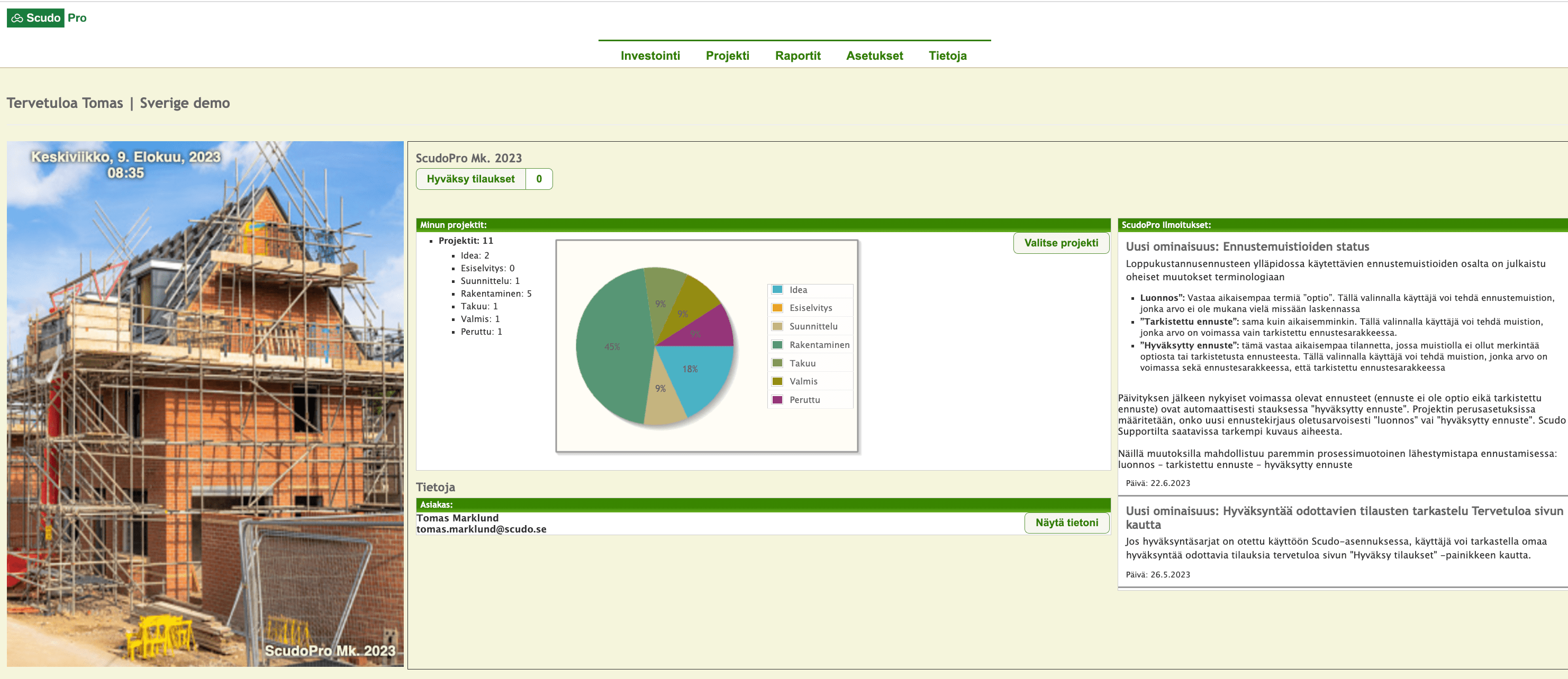Open the Investointi menu
1568x679 pixels.
pos(650,56)
